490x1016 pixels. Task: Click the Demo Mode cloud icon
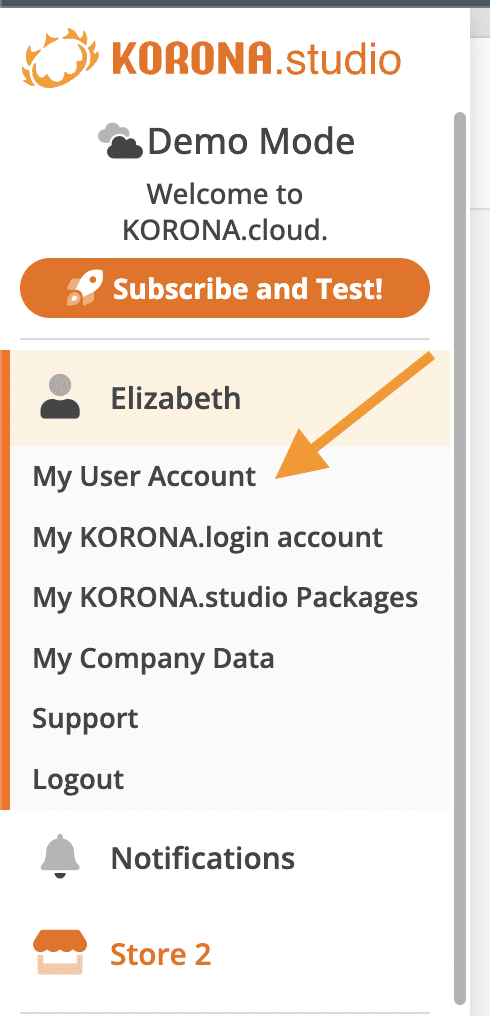121,141
